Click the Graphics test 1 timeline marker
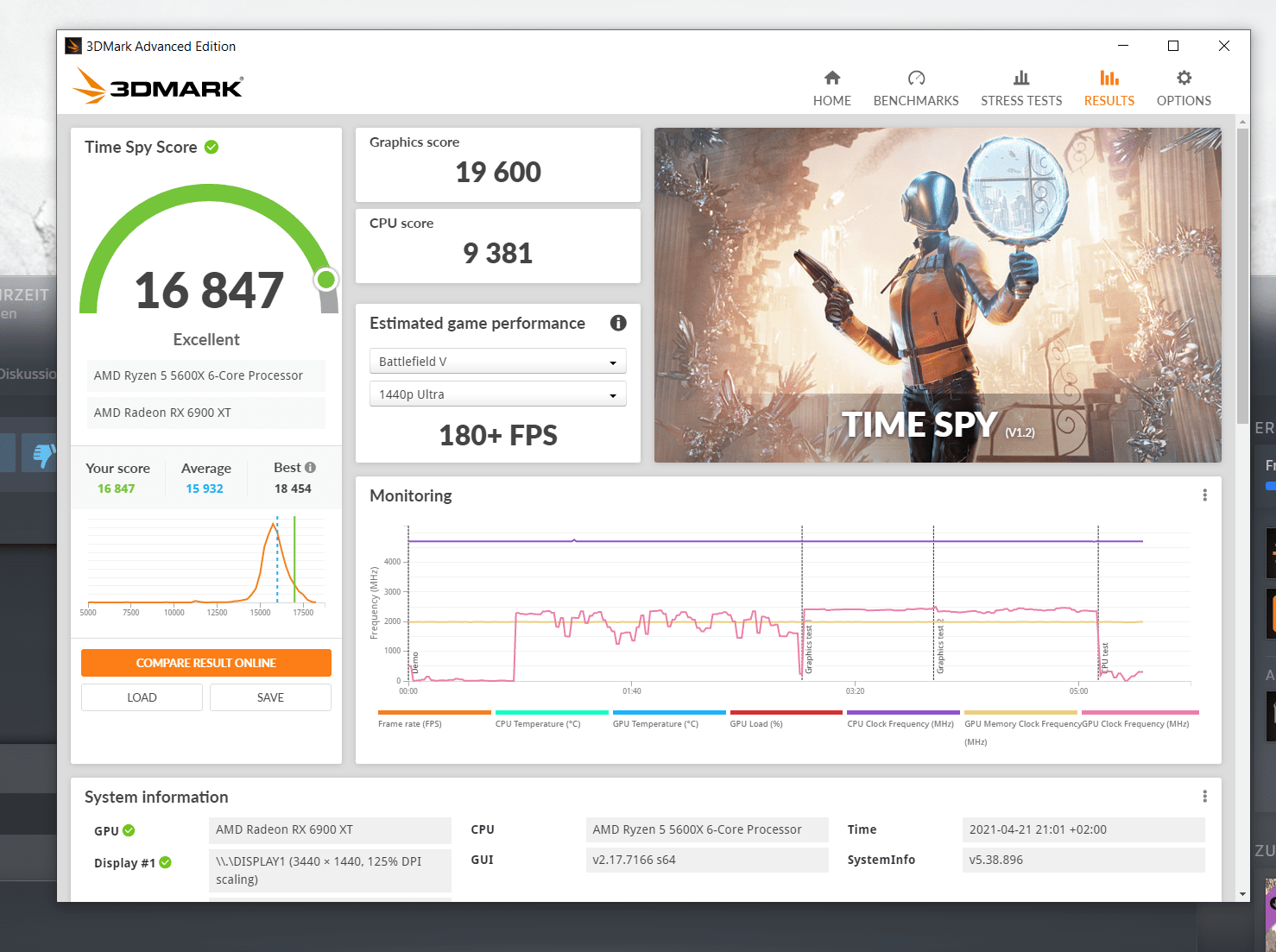This screenshot has width=1276, height=952. [809, 647]
